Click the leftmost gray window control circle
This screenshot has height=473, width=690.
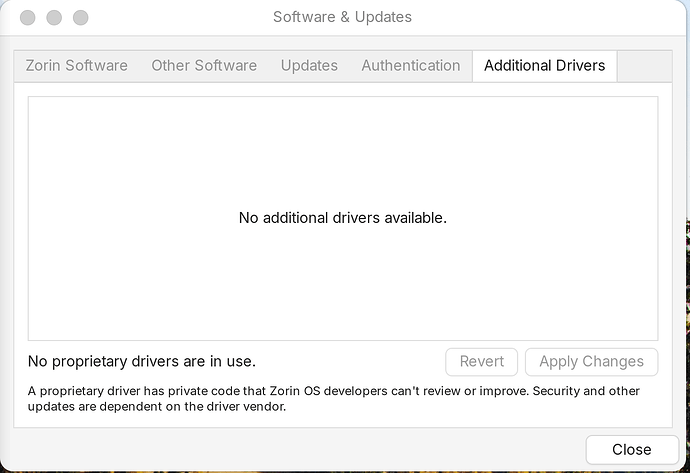(28, 18)
